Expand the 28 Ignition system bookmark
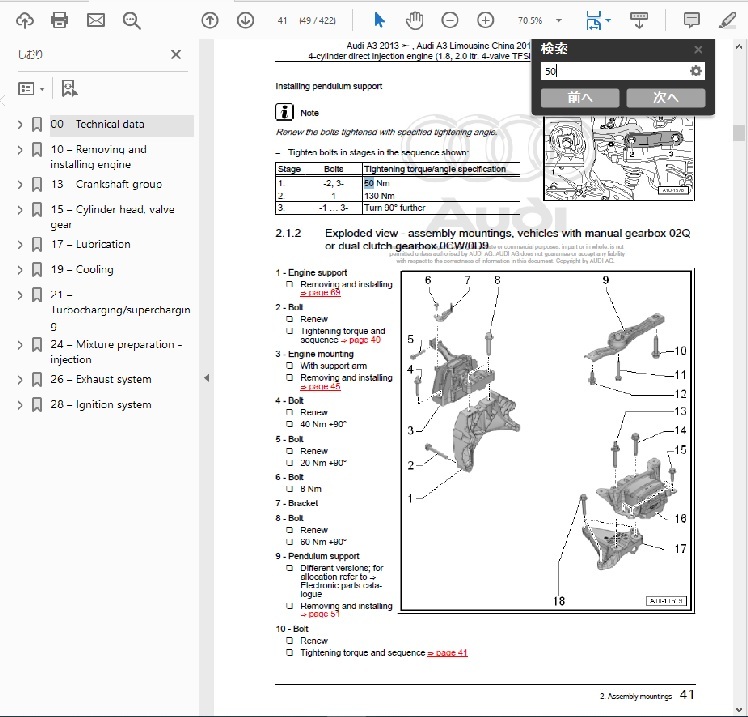This screenshot has height=717, width=748. pos(20,405)
